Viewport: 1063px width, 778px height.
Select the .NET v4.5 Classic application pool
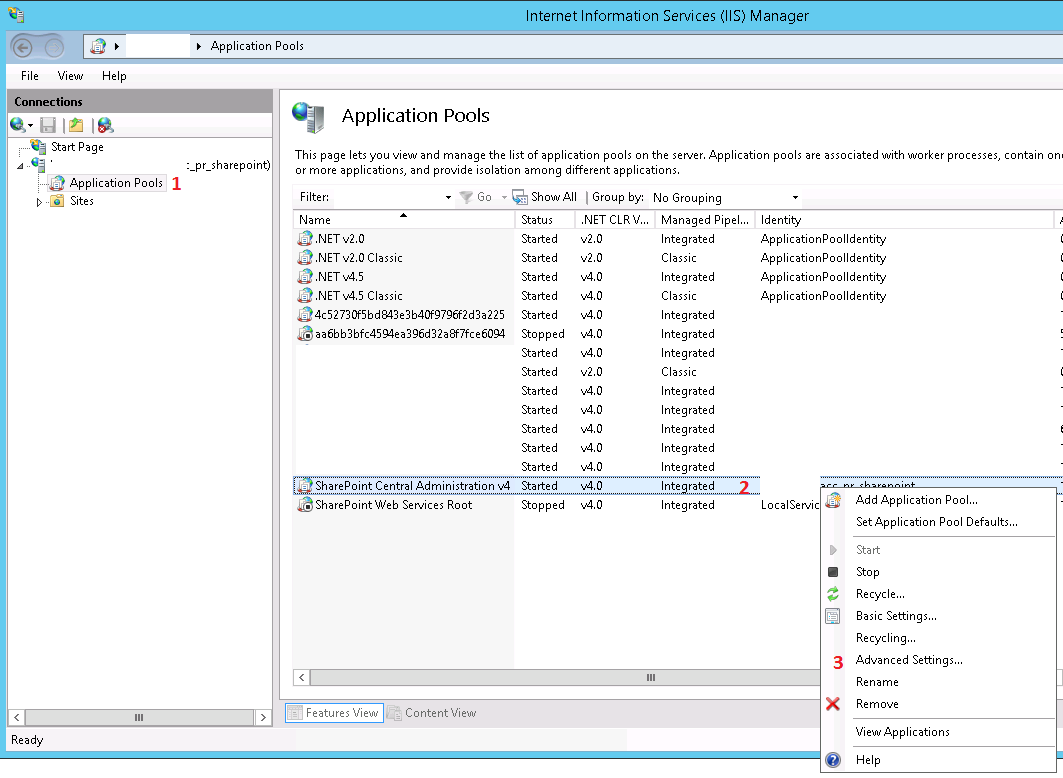tap(358, 296)
